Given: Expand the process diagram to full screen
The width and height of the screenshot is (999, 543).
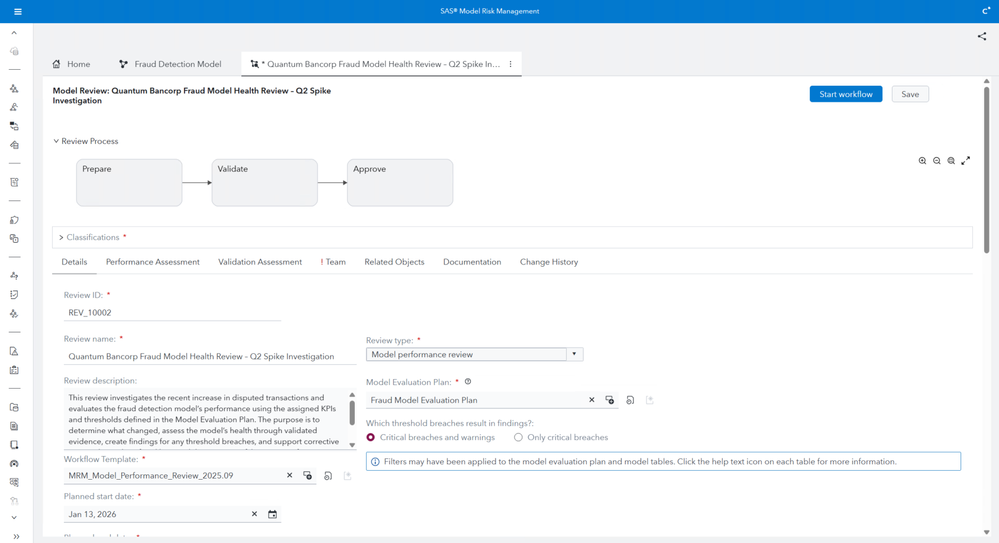Looking at the screenshot, I should (x=966, y=161).
